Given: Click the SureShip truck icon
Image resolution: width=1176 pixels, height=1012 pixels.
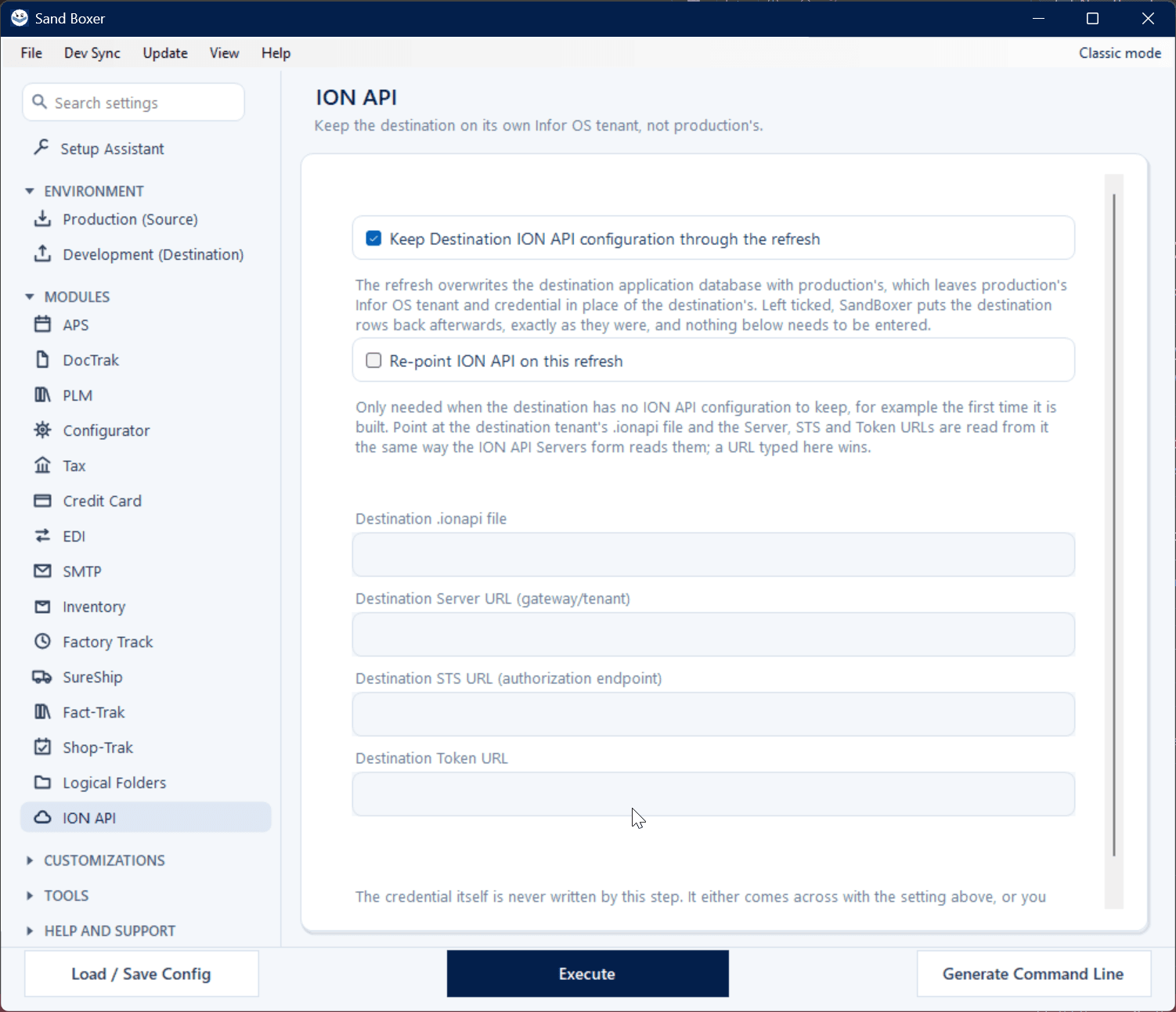Looking at the screenshot, I should 43,676.
